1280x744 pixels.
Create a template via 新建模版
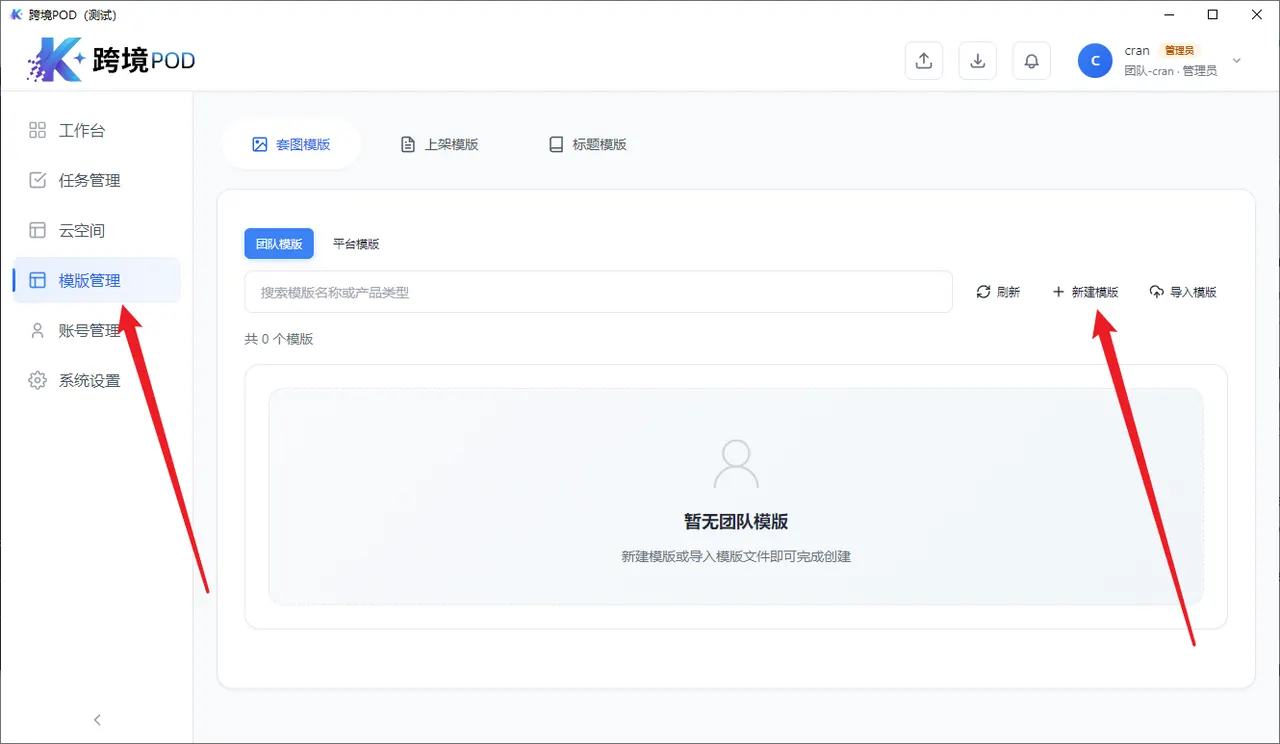pyautogui.click(x=1086, y=292)
